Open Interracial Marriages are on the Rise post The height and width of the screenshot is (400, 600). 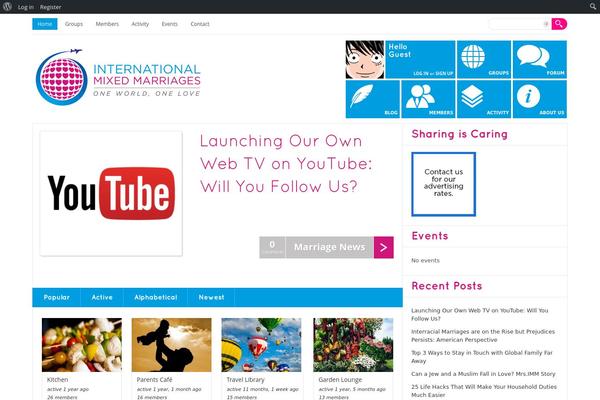click(x=483, y=335)
